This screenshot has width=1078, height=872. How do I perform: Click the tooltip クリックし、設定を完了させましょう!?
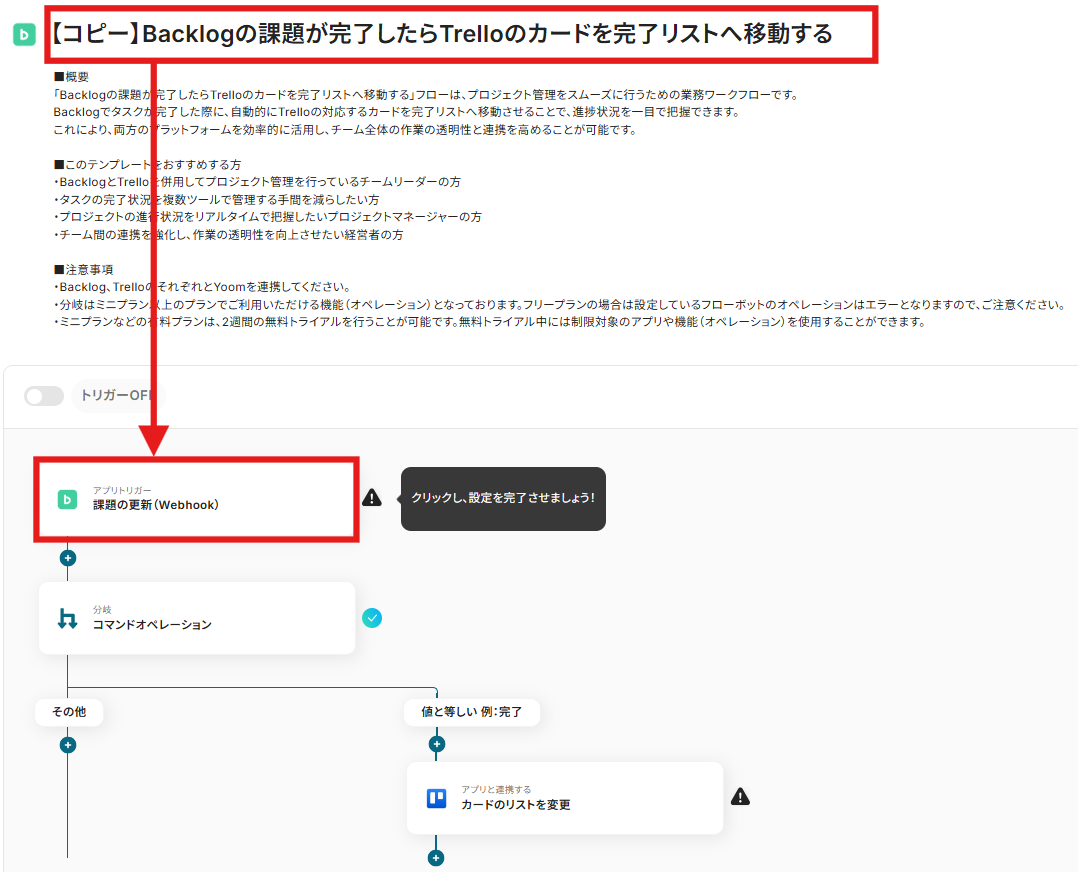click(x=503, y=499)
